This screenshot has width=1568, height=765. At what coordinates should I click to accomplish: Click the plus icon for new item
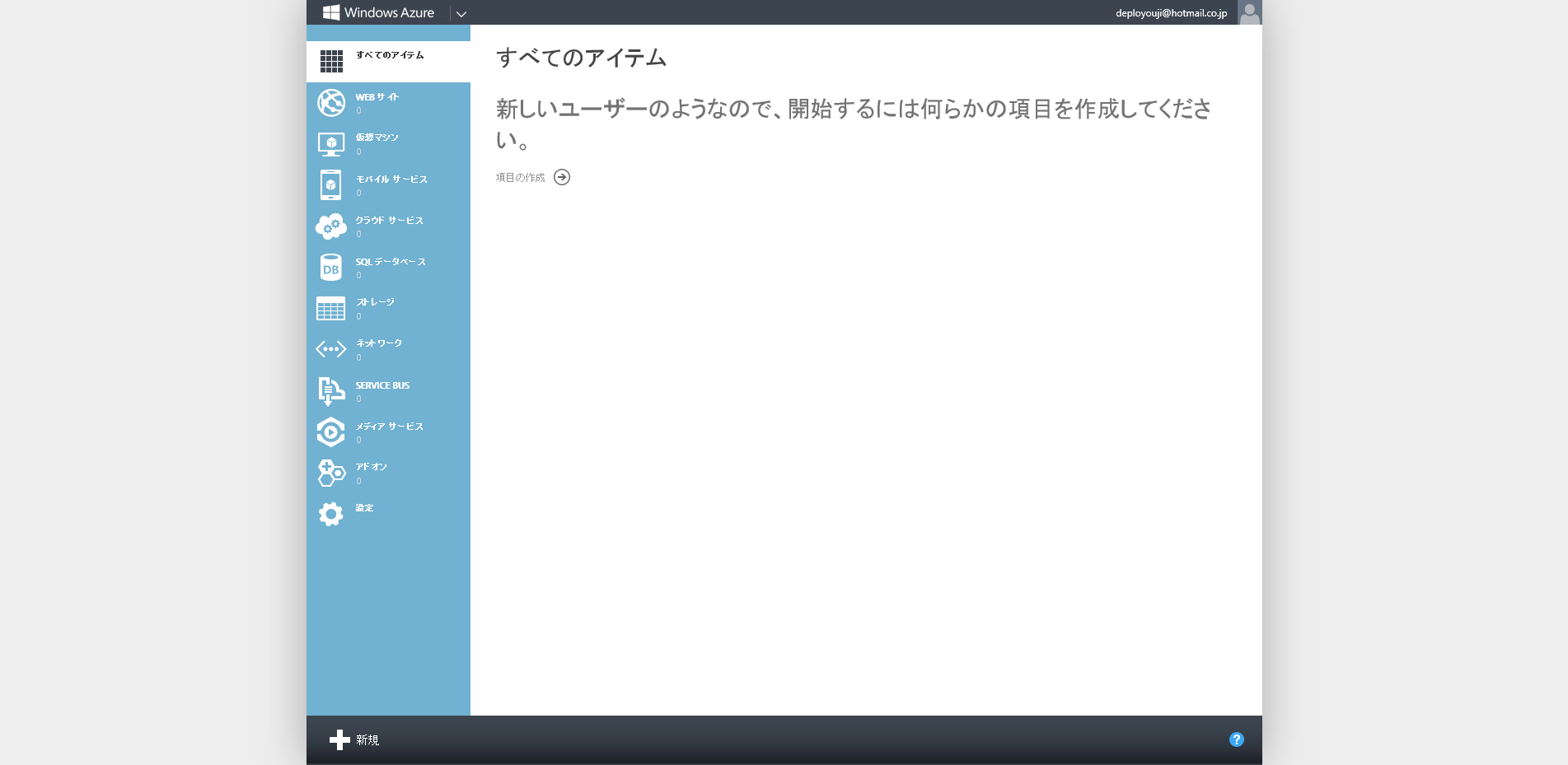(339, 740)
